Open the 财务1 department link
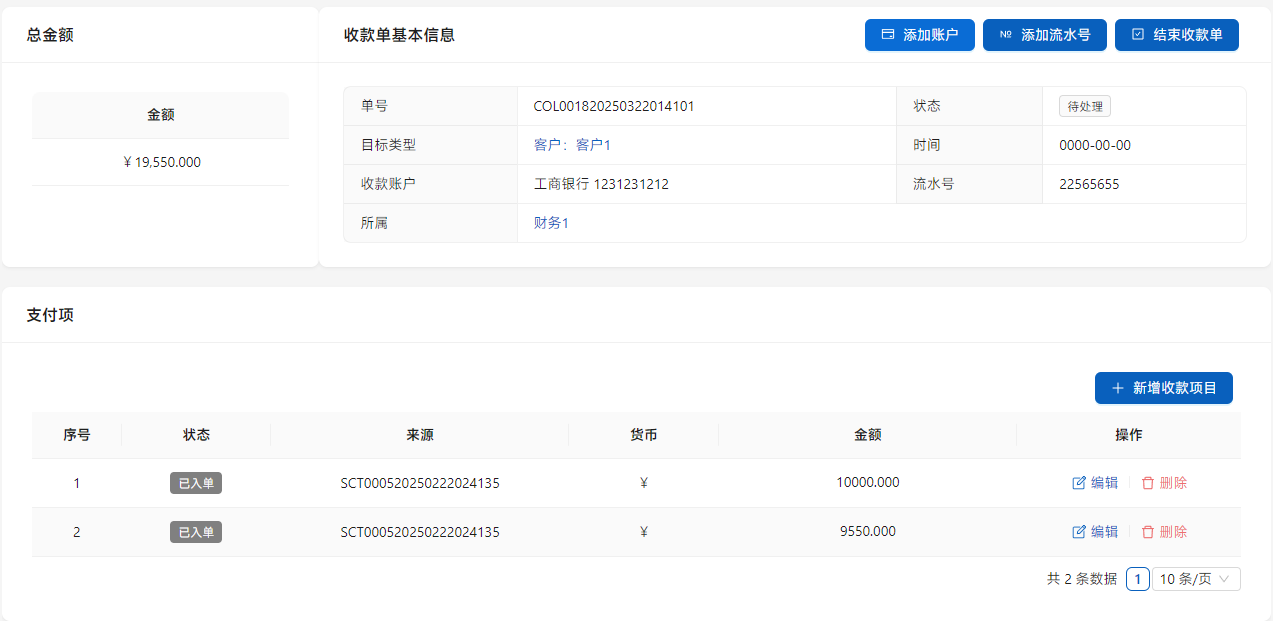Viewport: 1273px width, 621px height. (x=551, y=223)
